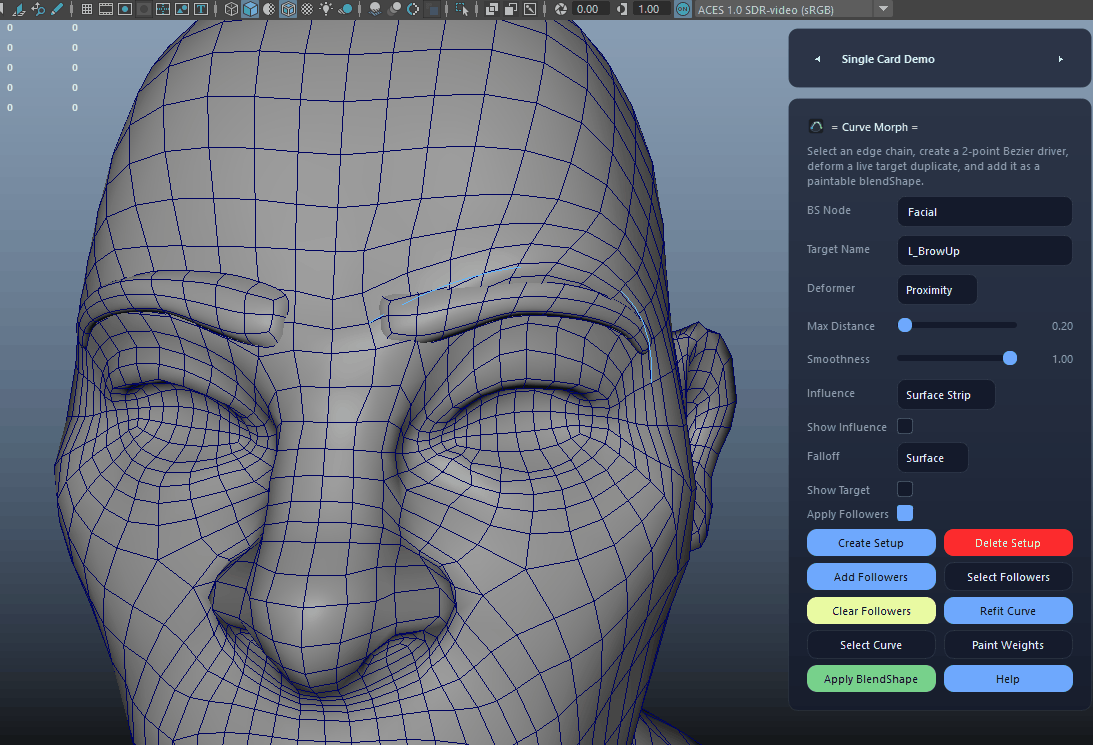Toggle depth of field icon
This screenshot has width=1093, height=745.
(x=433, y=9)
